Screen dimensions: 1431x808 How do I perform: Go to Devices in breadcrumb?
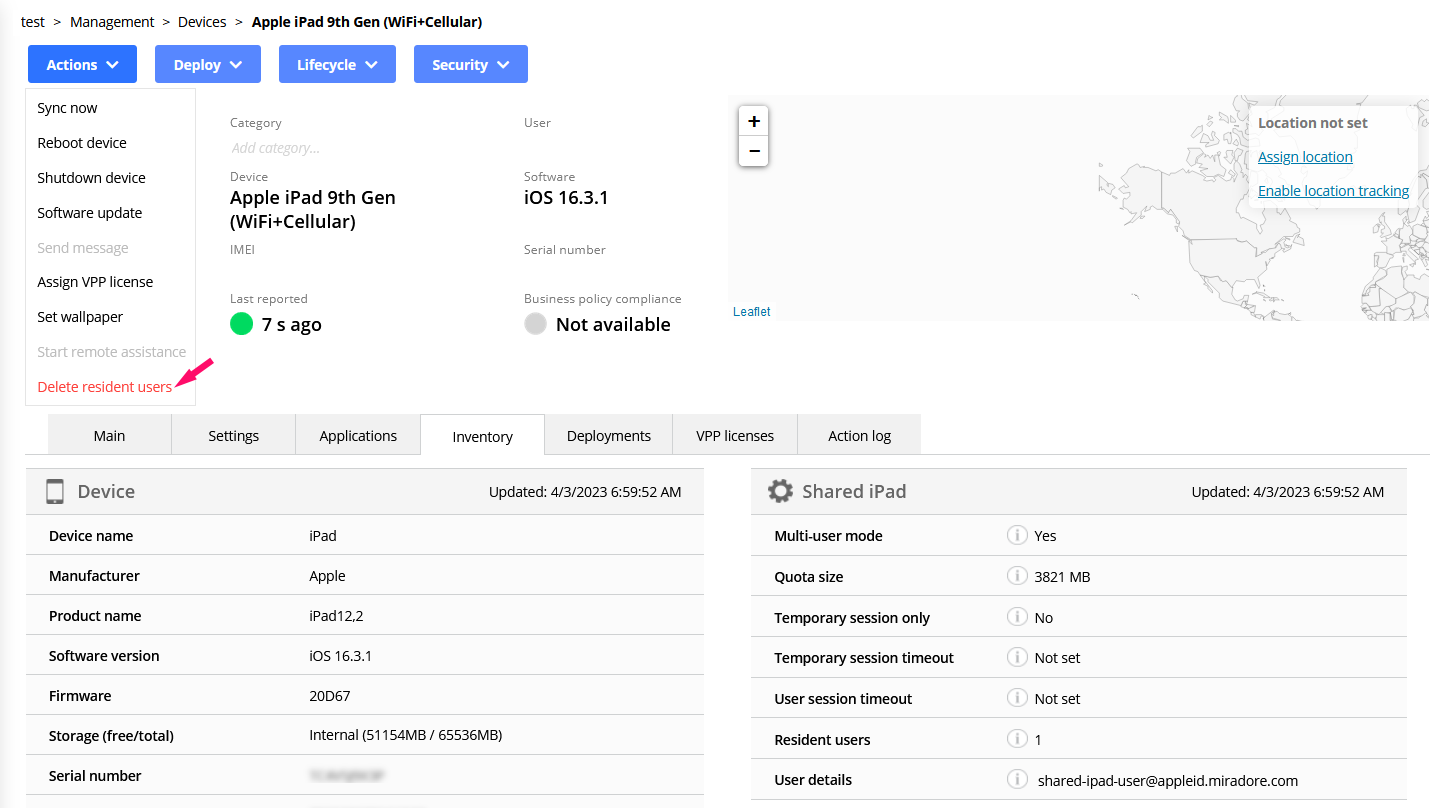[x=202, y=22]
